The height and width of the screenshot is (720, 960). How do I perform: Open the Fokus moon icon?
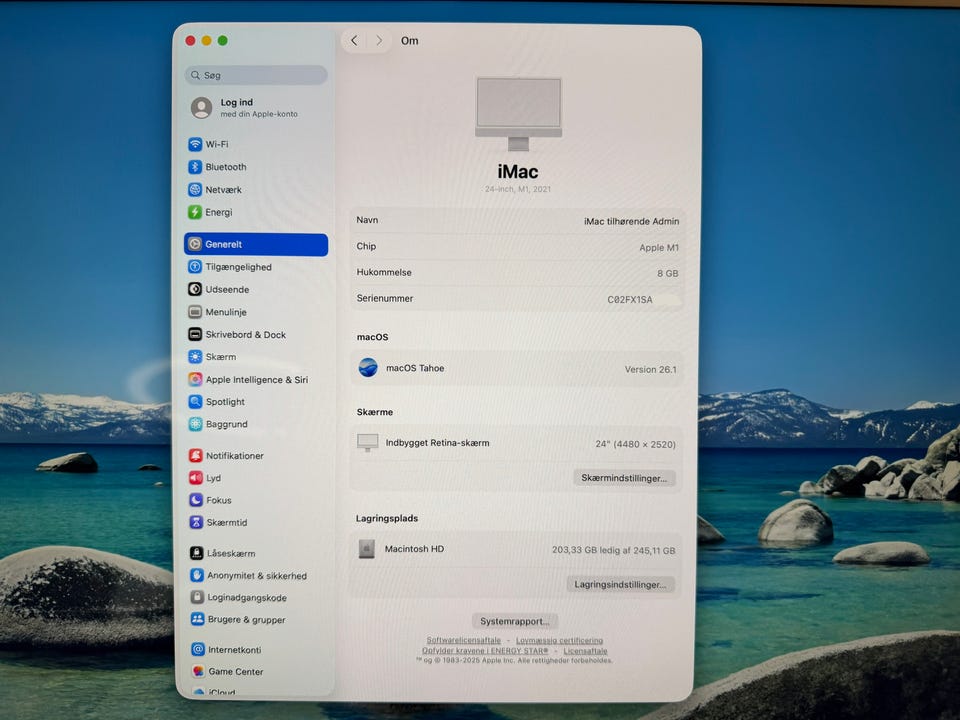click(196, 500)
